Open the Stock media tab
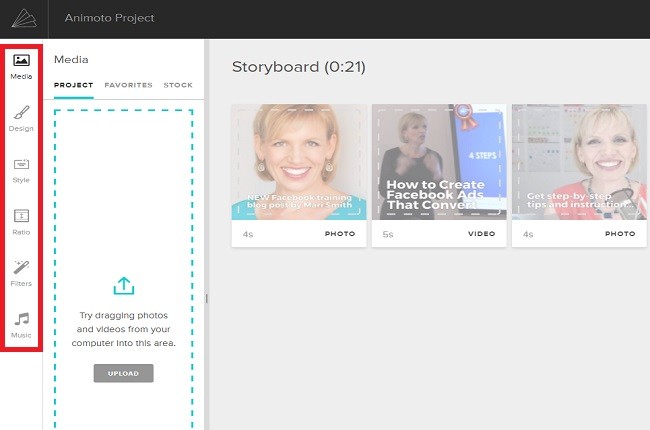This screenshot has width=650, height=430. [177, 86]
